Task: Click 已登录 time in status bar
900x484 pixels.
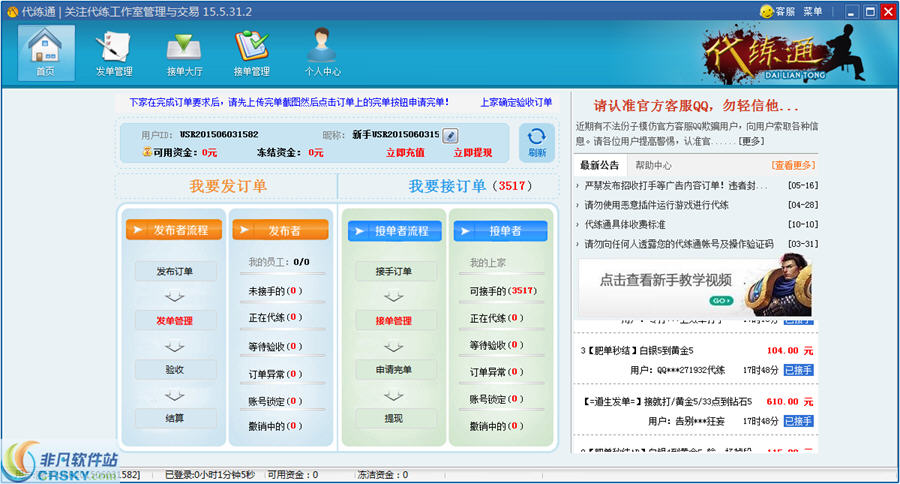Action: point(210,475)
